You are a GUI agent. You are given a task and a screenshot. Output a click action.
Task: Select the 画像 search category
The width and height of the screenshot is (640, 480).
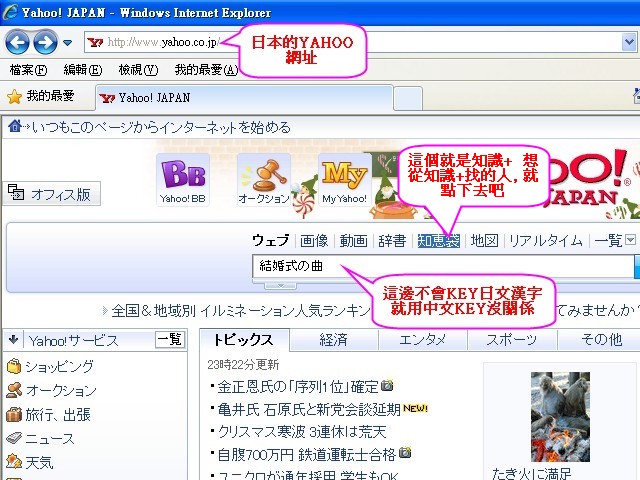[x=314, y=240]
